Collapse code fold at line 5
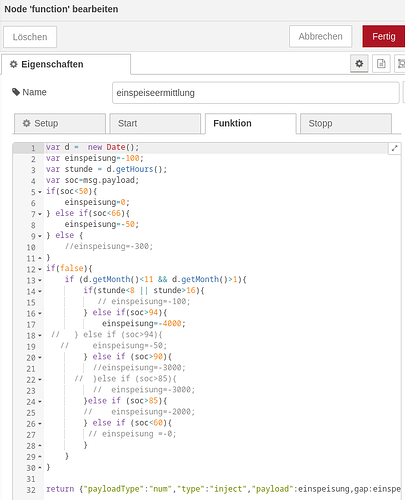Image resolution: width=405 pixels, height=500 pixels. [x=40, y=192]
